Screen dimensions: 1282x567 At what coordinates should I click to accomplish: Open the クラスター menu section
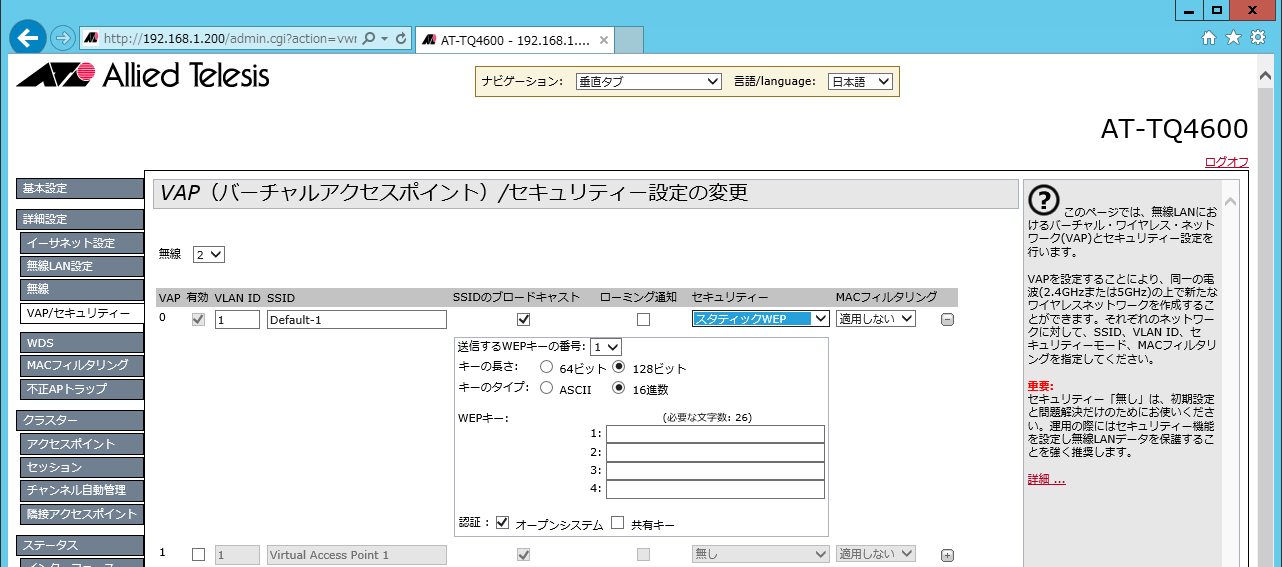(x=80, y=421)
